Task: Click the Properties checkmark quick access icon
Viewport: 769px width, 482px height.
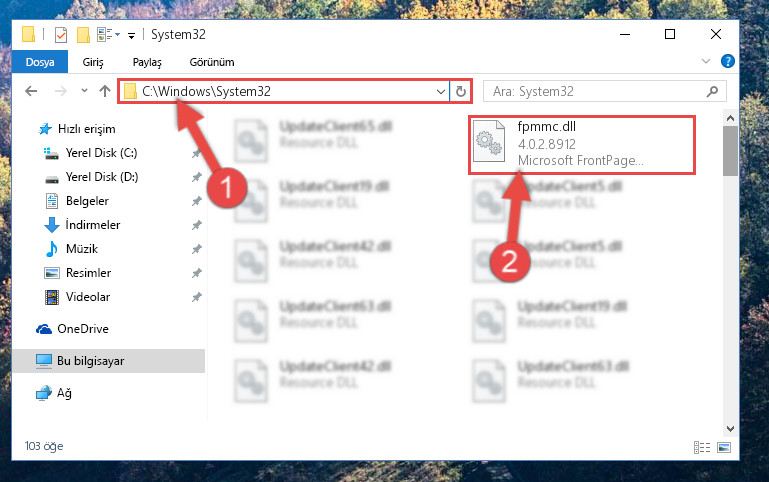Action: tap(61, 35)
